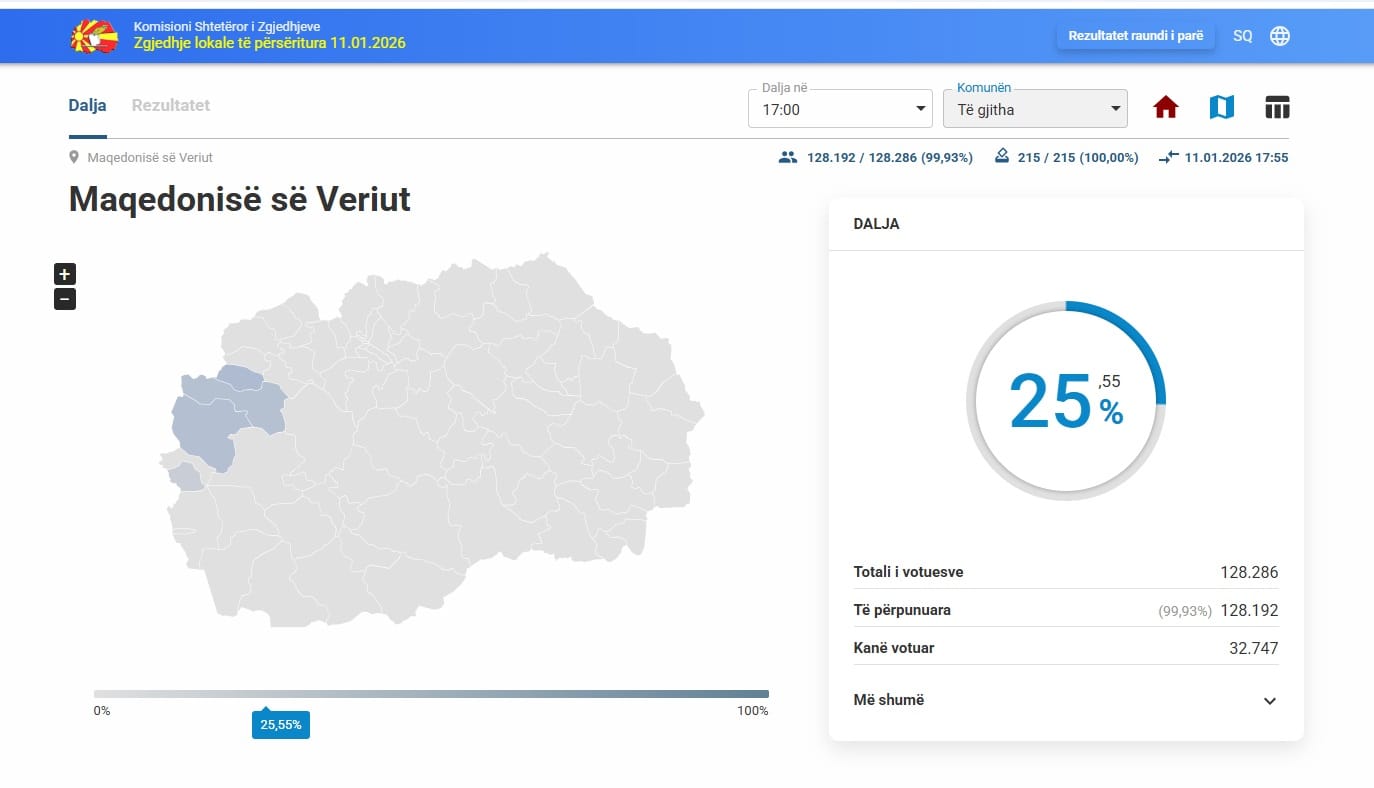Click the 25,55% marker on gradient scale

280,724
